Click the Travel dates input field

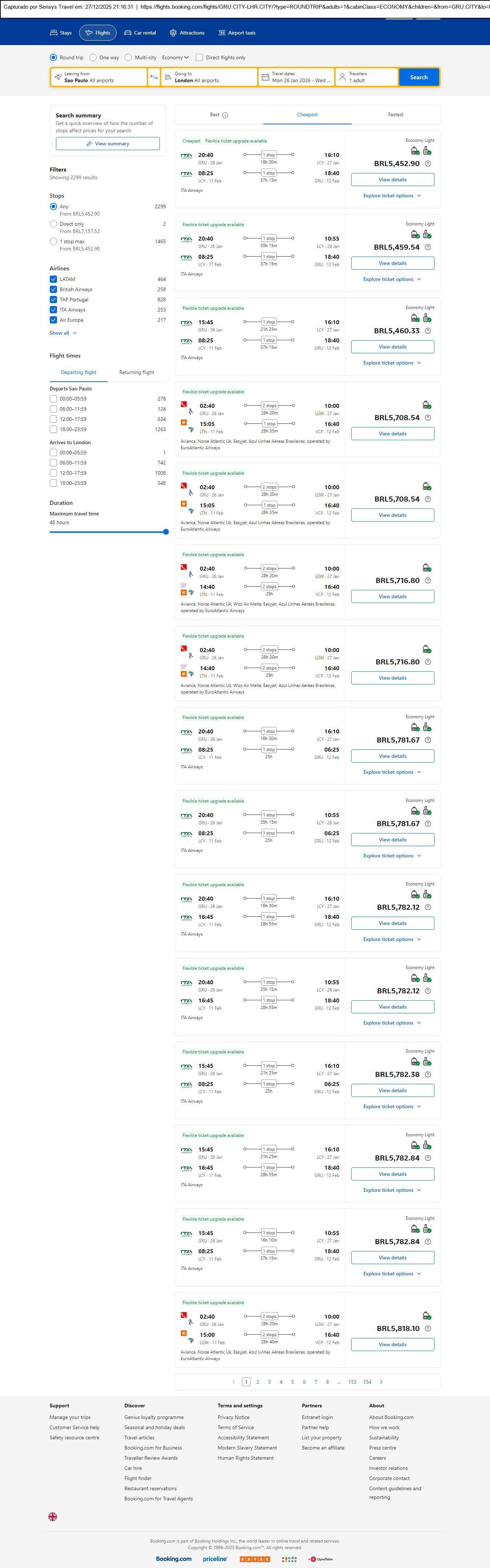point(296,77)
